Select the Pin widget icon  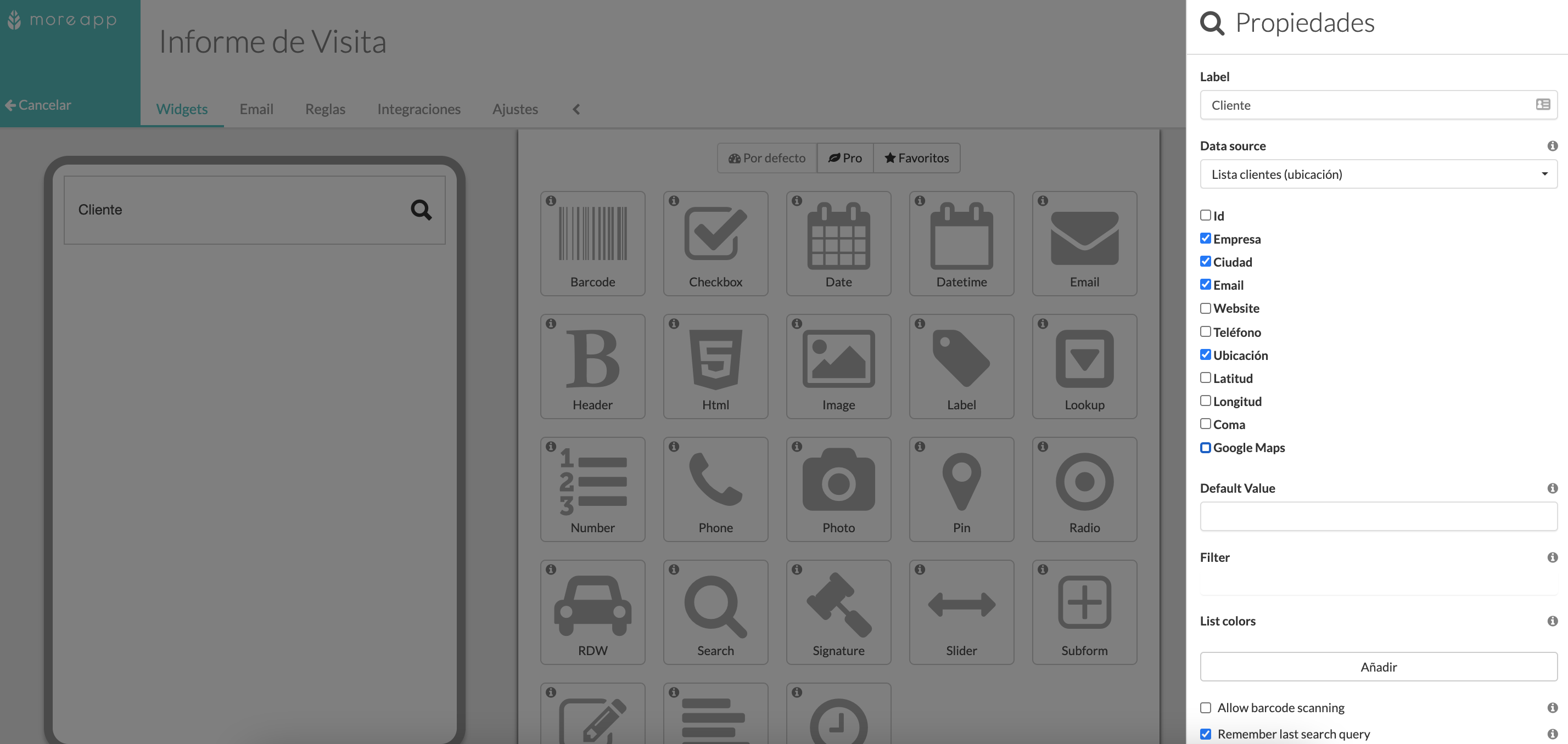tap(961, 487)
